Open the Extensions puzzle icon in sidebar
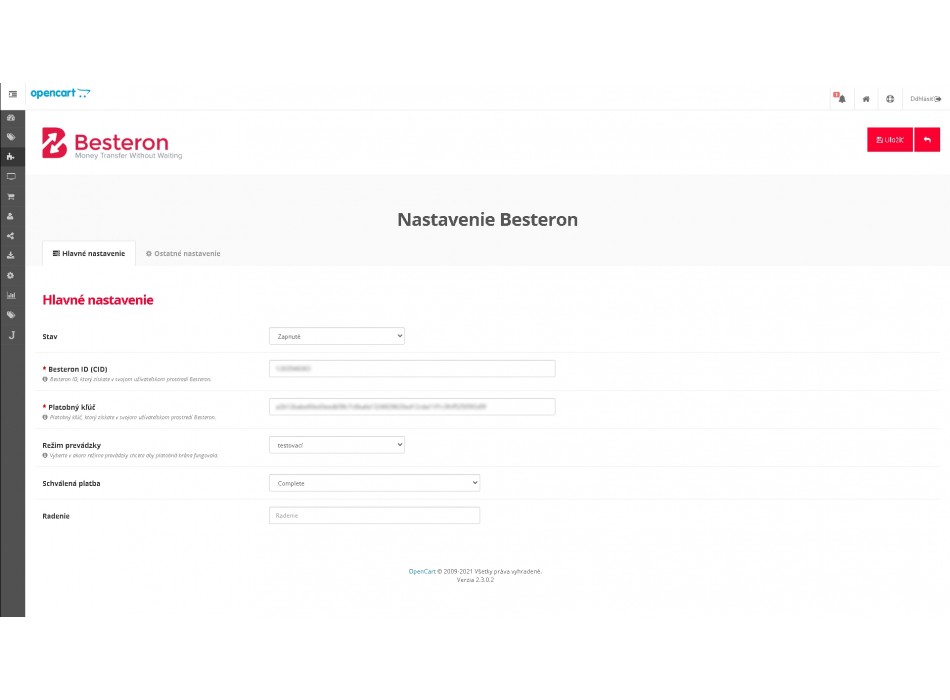 11,157
